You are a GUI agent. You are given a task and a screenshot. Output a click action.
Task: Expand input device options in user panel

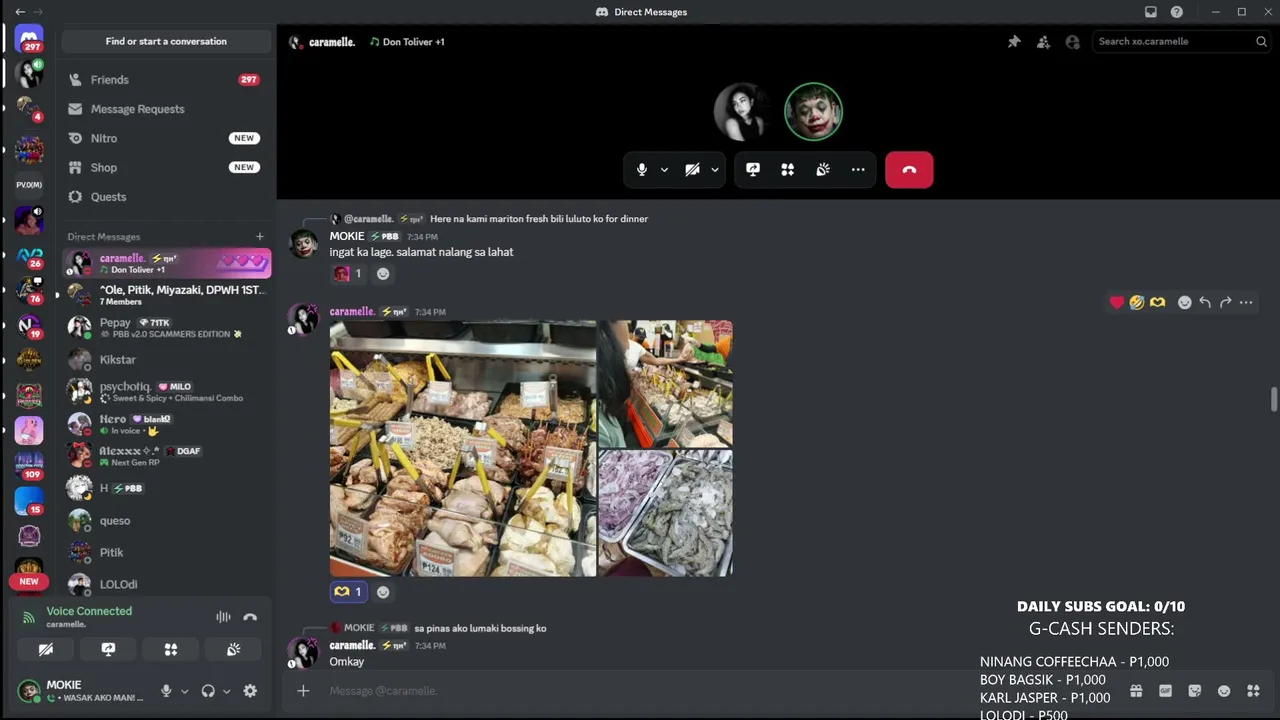pyautogui.click(x=184, y=691)
